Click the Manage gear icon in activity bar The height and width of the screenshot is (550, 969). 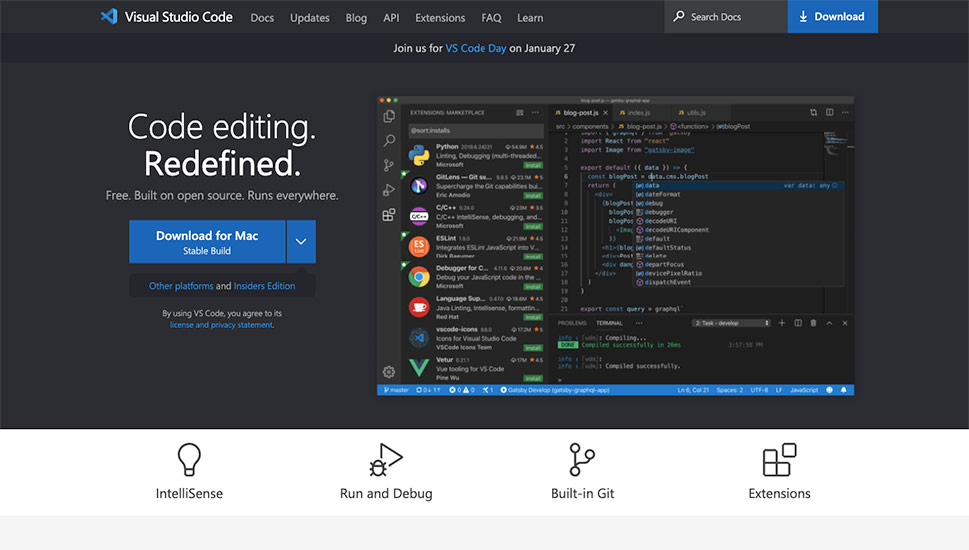coord(389,372)
